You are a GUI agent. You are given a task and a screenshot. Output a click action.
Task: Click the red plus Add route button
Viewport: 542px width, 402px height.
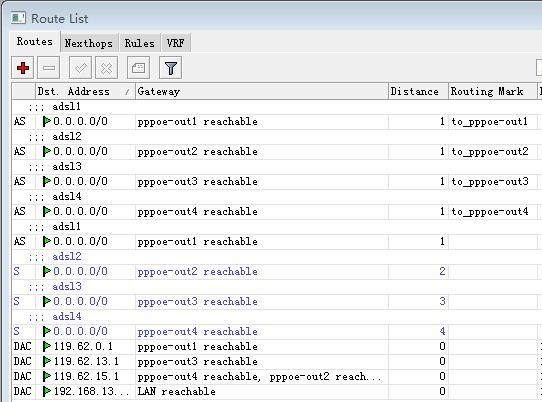[x=23, y=68]
